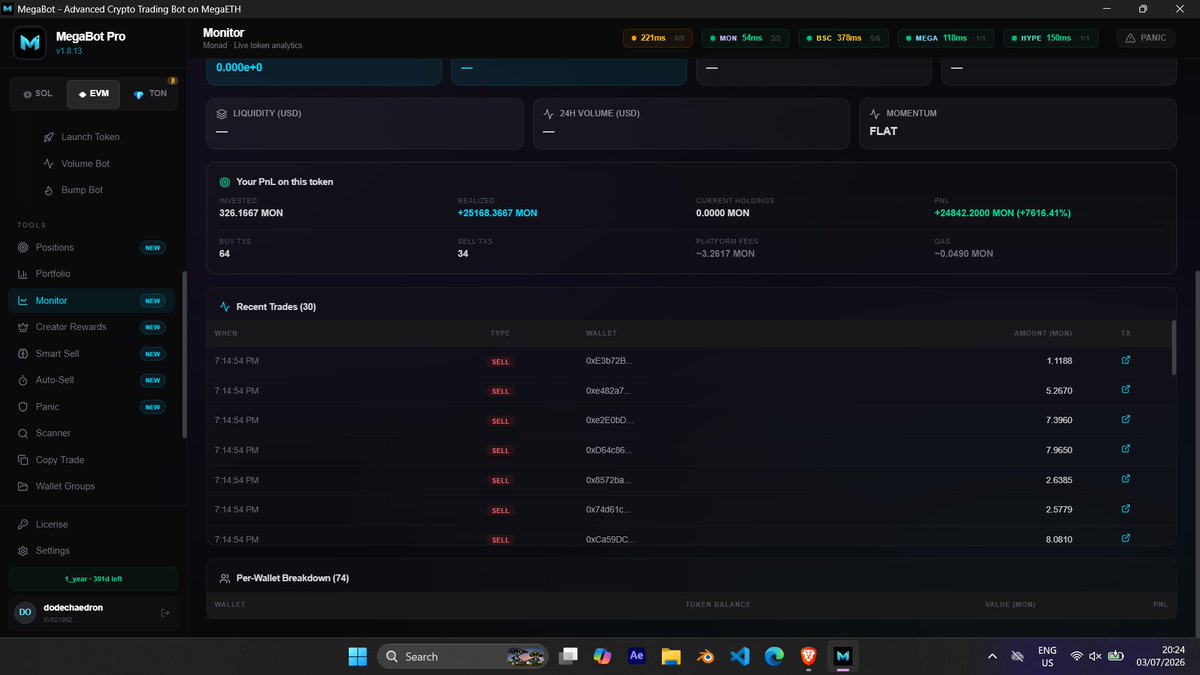The image size is (1200, 675).
Task: Click the Creator Rewards crown icon
Action: pos(24,327)
